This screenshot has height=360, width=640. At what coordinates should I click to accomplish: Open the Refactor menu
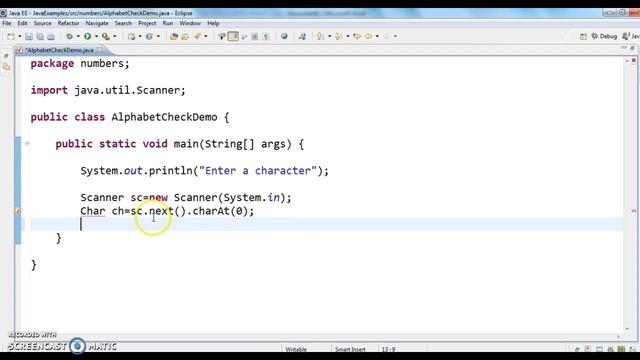68,23
